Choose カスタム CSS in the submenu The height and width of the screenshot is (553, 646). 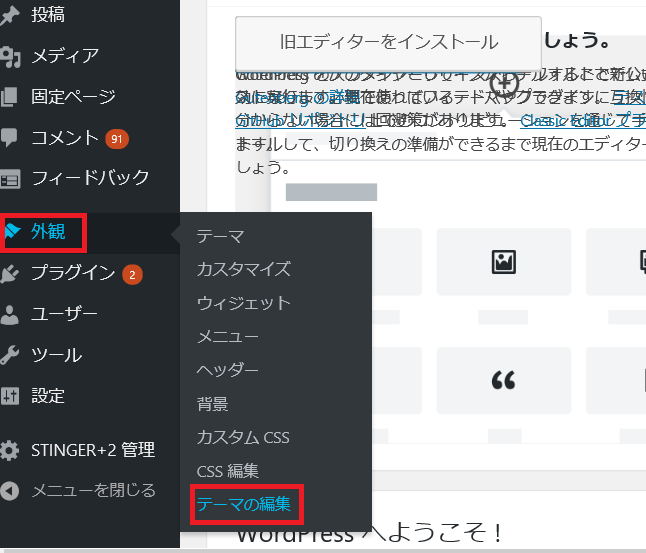(x=243, y=437)
